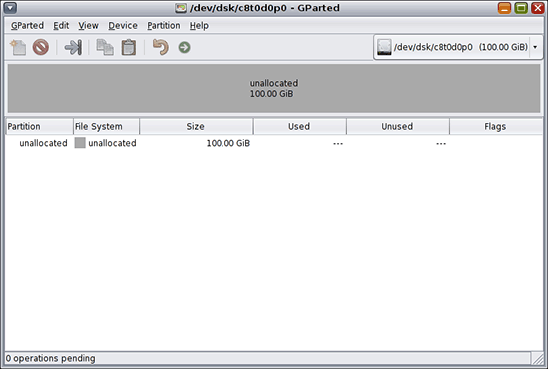
Task: Click the Unused column header
Action: point(398,126)
